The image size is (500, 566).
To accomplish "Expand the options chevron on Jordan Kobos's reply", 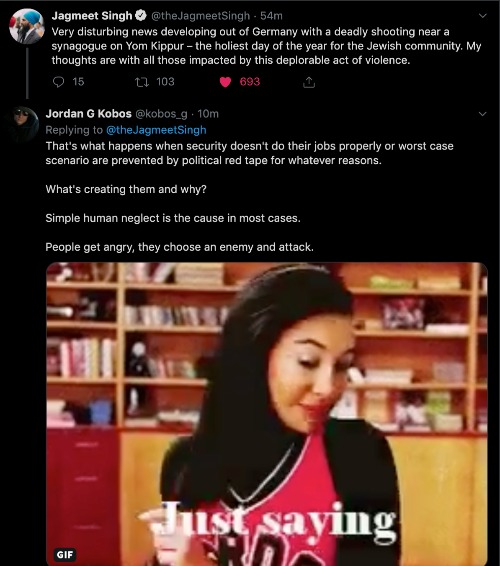I will [x=483, y=114].
